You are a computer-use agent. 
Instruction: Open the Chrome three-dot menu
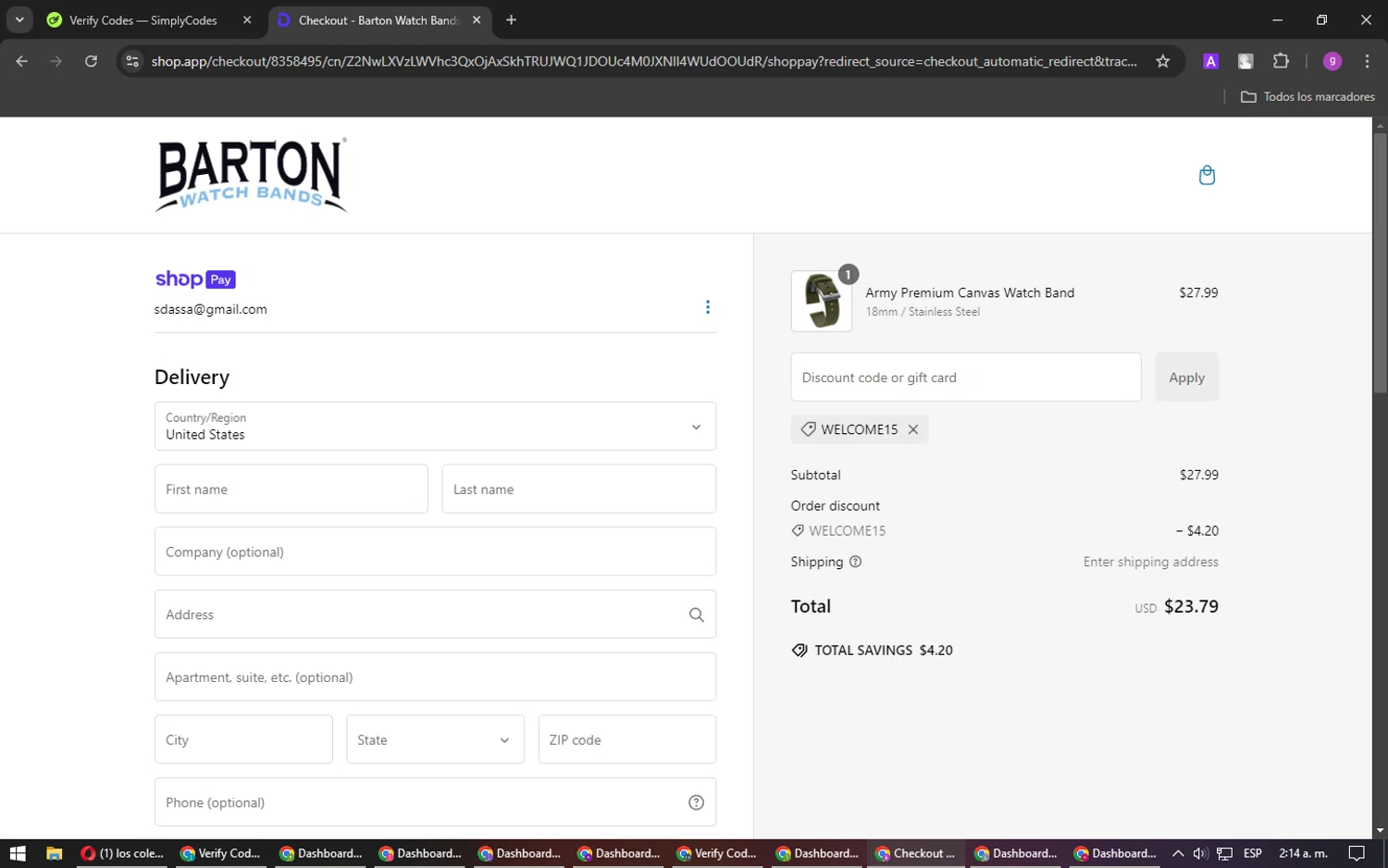click(1367, 61)
